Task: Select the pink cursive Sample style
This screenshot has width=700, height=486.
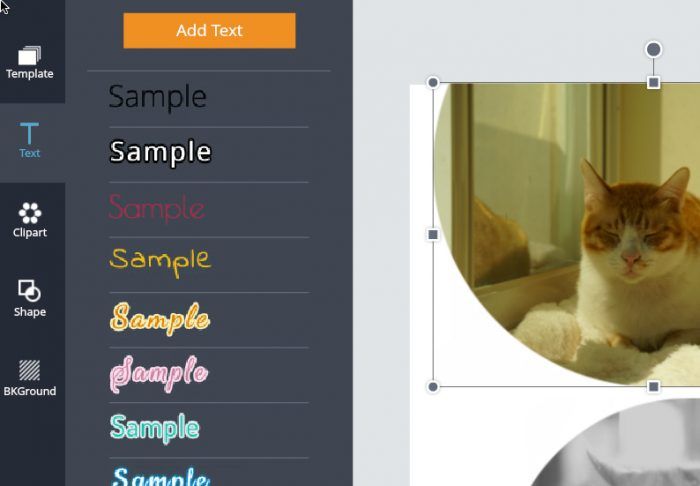Action: (159, 374)
